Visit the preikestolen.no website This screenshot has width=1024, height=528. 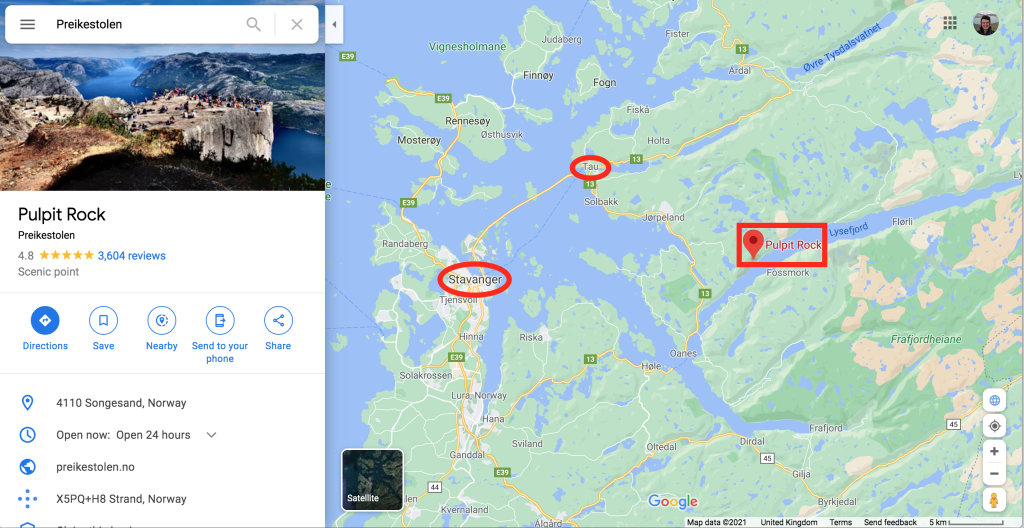(x=95, y=467)
